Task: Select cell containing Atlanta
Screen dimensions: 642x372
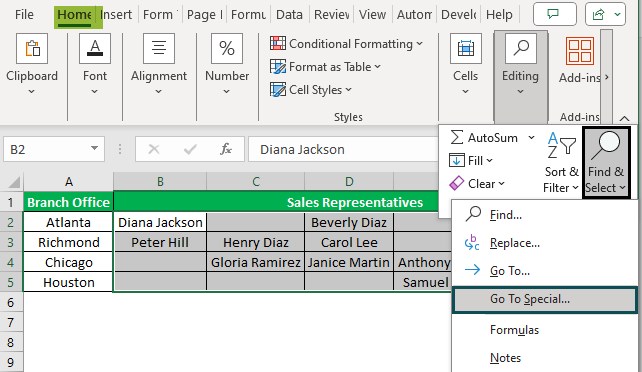Action: [68, 222]
